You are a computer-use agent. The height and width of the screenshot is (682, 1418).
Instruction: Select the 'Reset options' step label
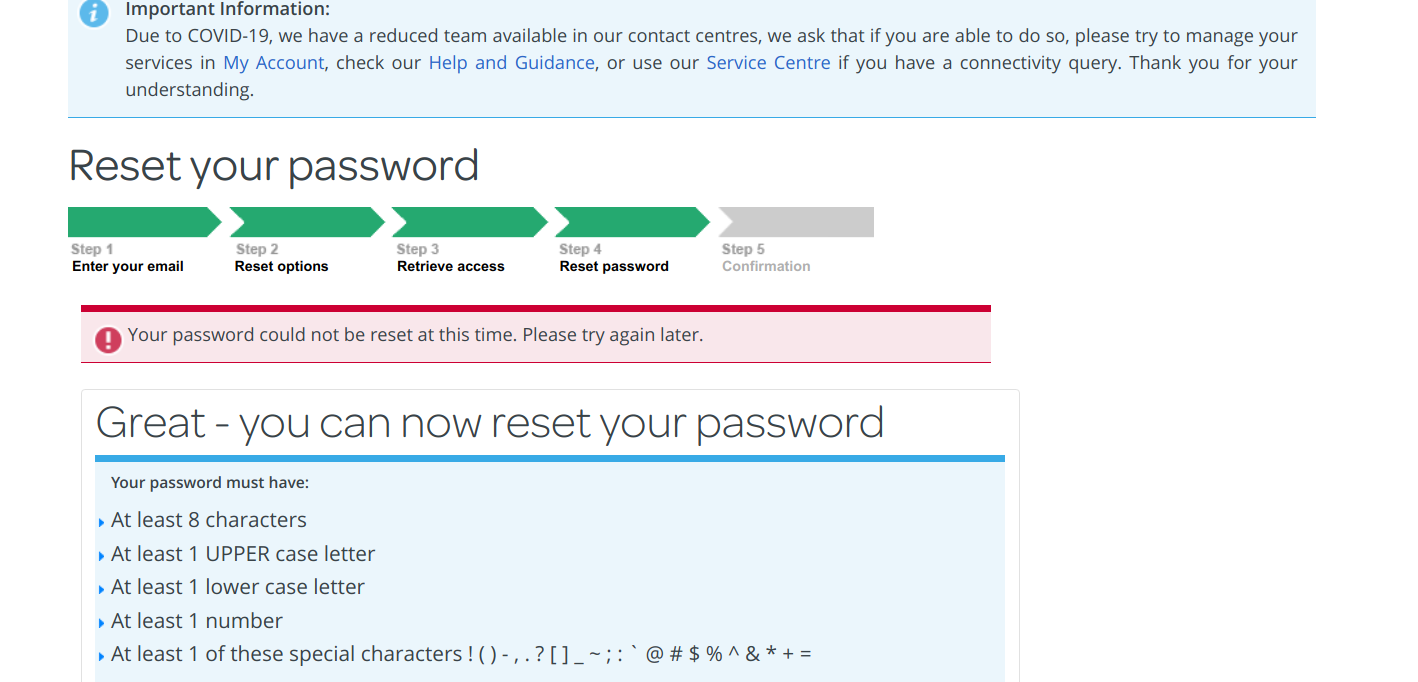281,266
